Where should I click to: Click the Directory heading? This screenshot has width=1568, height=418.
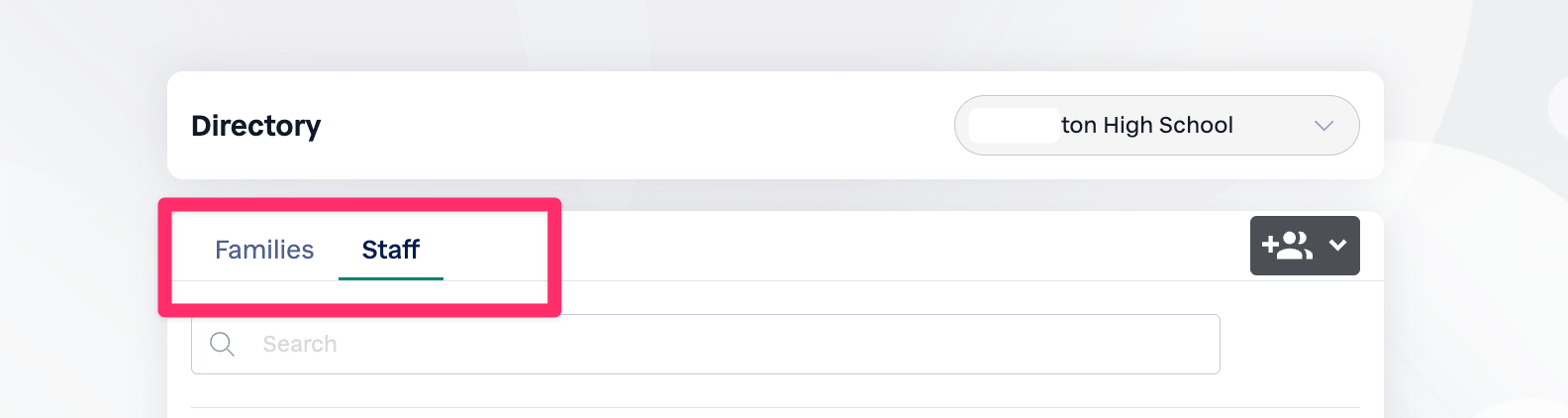coord(255,126)
